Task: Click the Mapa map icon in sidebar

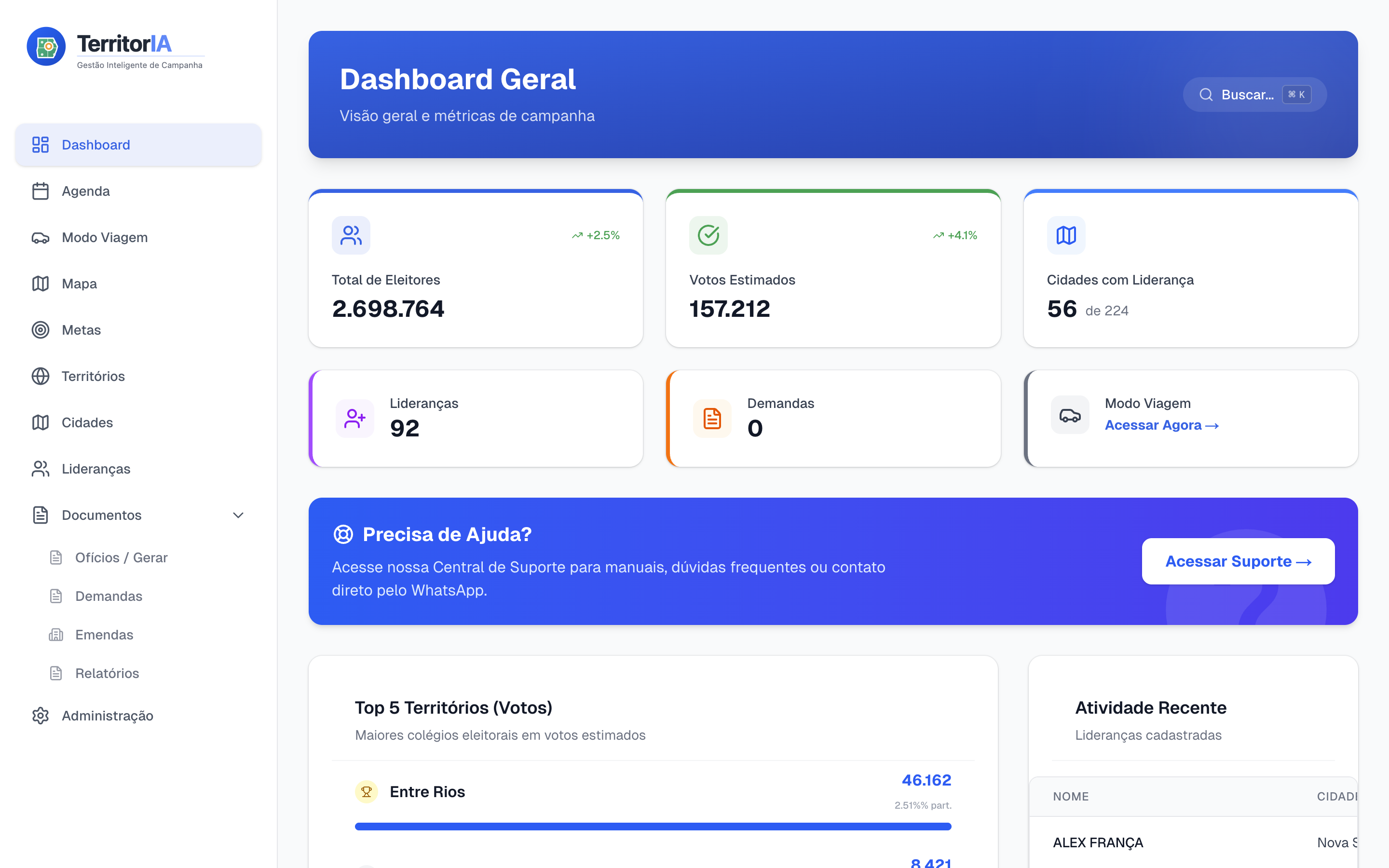Action: coord(40,284)
